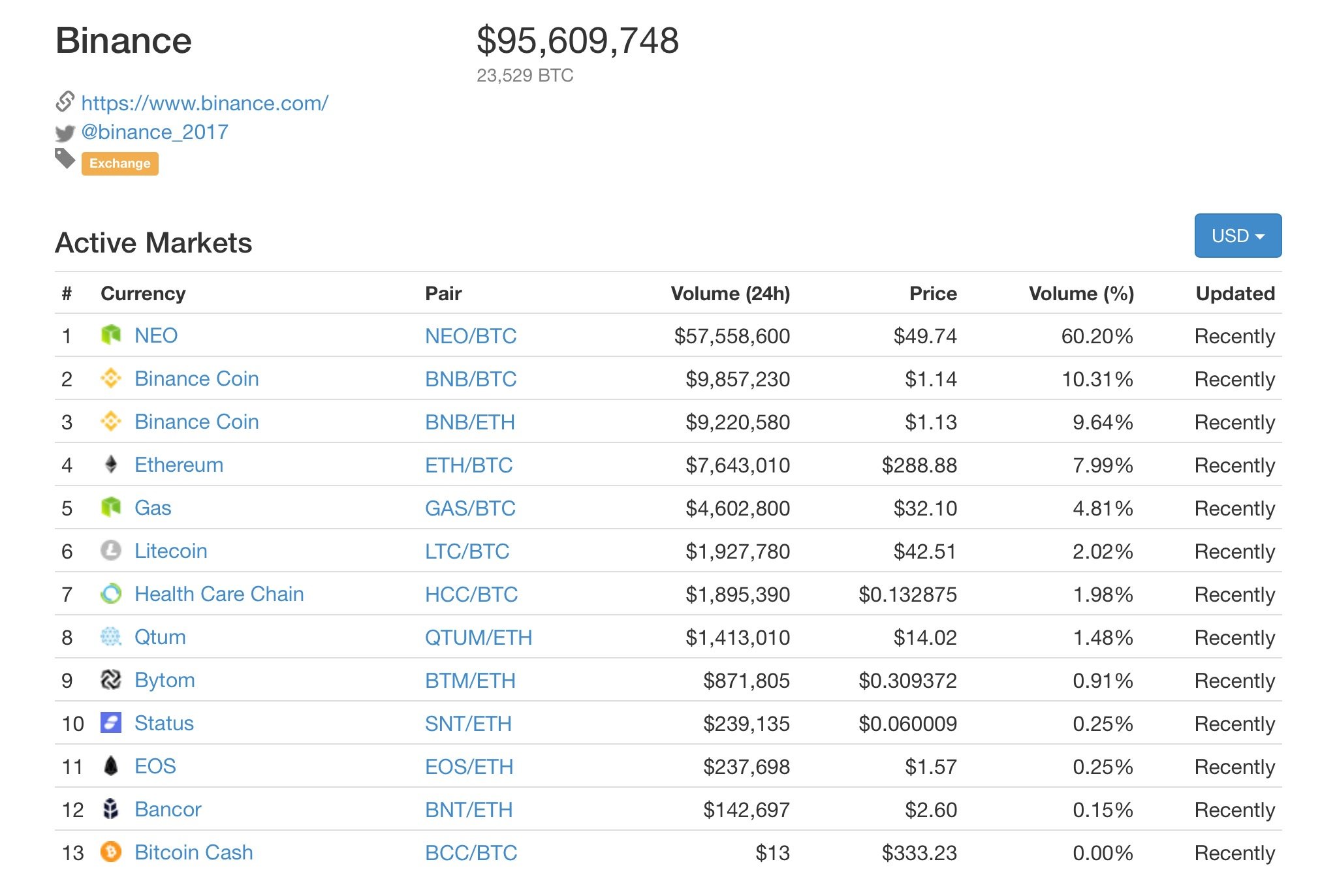Click the $0.132875 HCC price
Viewport: 1337px width, 896px height.
coord(907,595)
